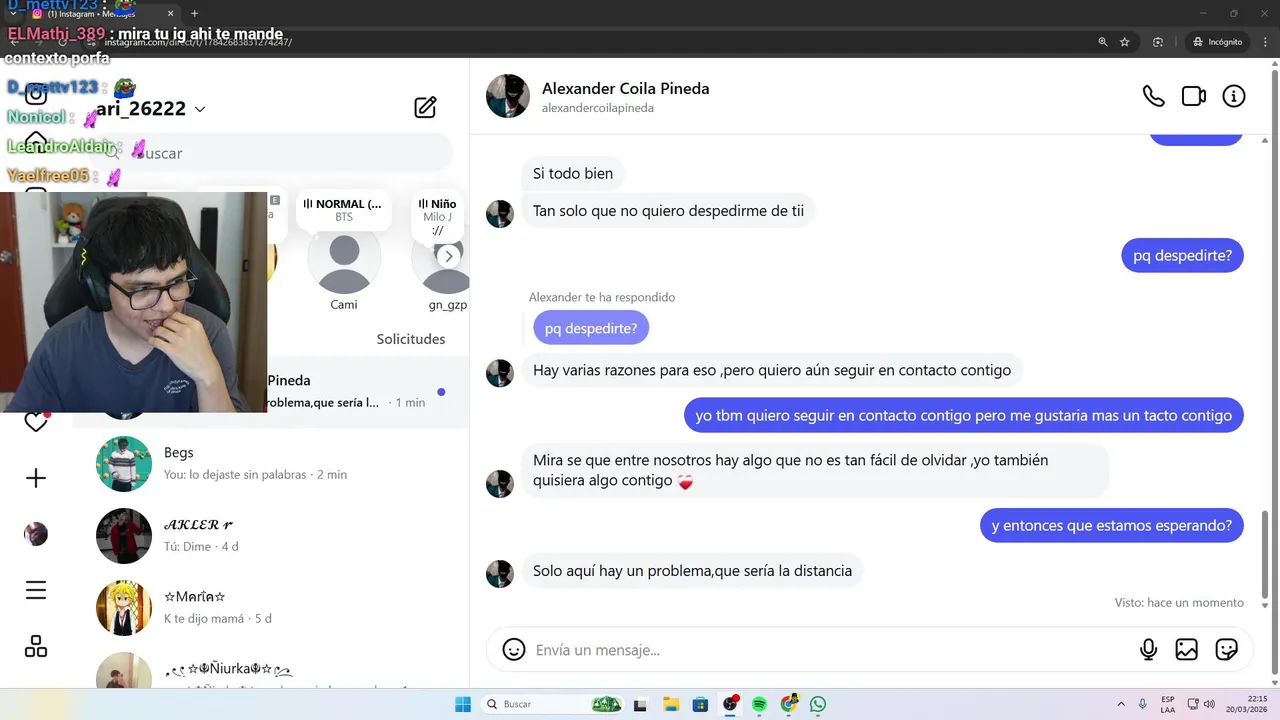The height and width of the screenshot is (720, 1280).
Task: Expand ari_26222 account switcher dropdown
Action: click(x=199, y=109)
